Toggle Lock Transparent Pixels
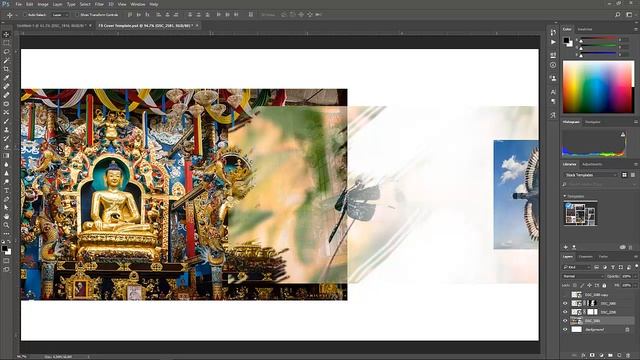The width and height of the screenshot is (640, 360). pyautogui.click(x=575, y=285)
